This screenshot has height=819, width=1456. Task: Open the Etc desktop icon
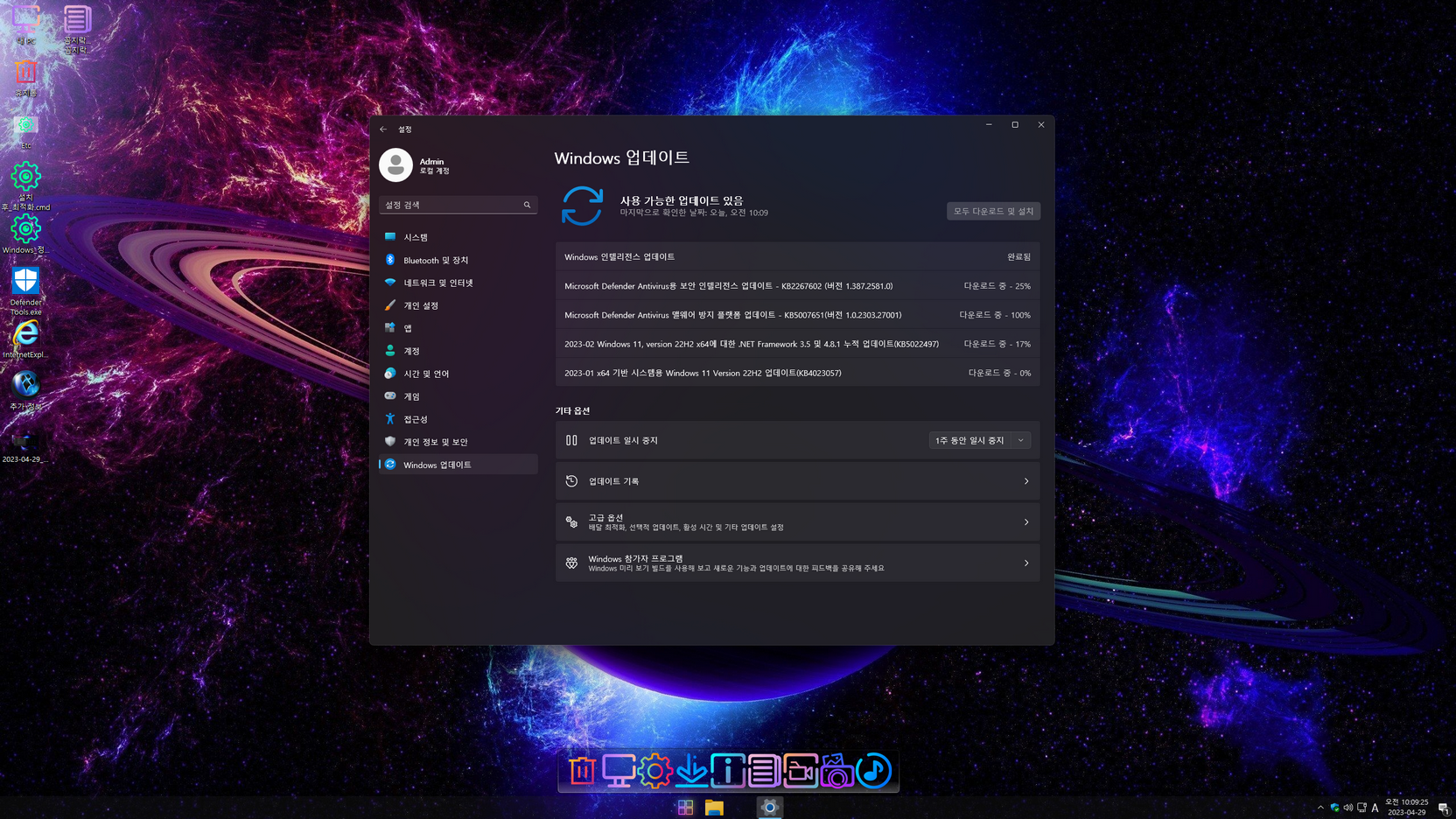coord(25,130)
